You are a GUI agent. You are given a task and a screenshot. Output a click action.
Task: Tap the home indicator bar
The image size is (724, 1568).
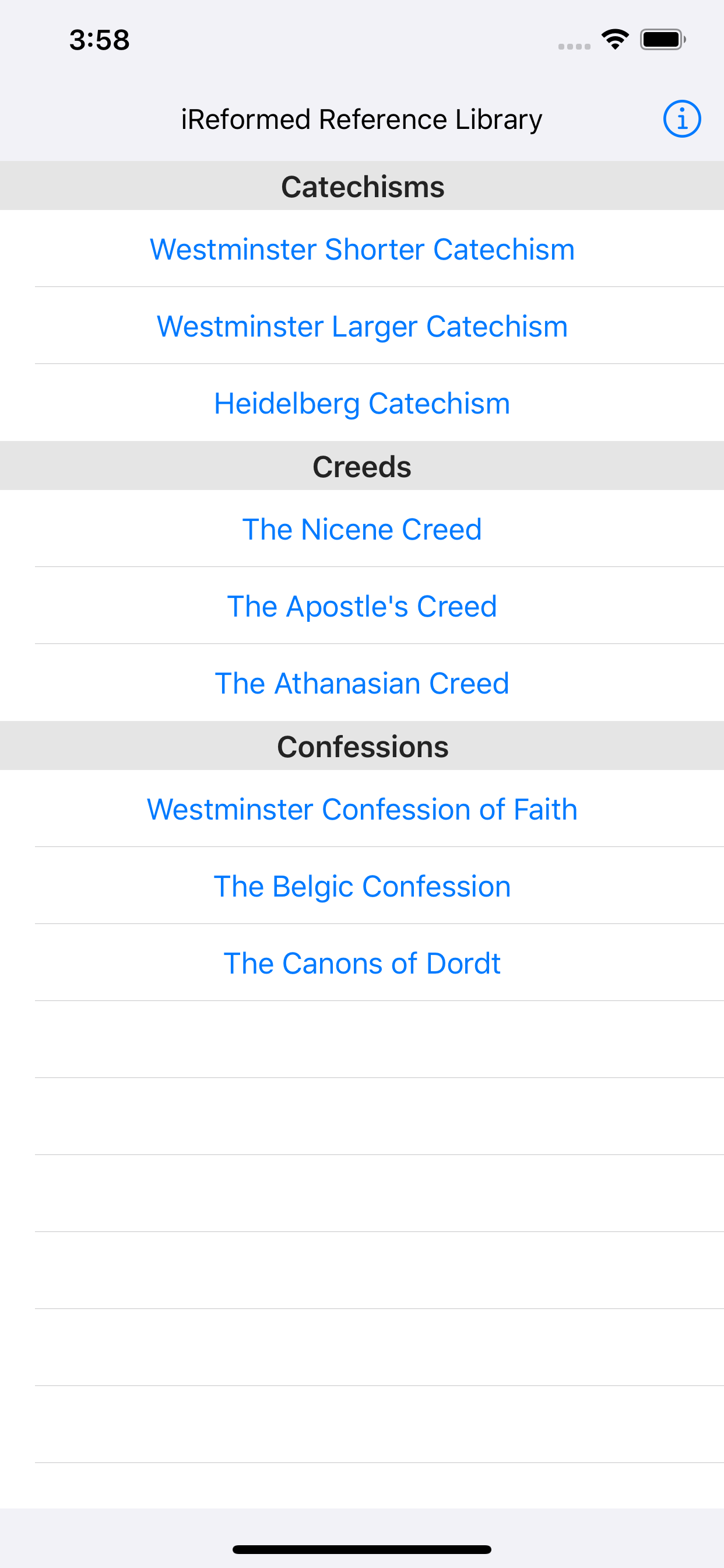pyautogui.click(x=362, y=1549)
